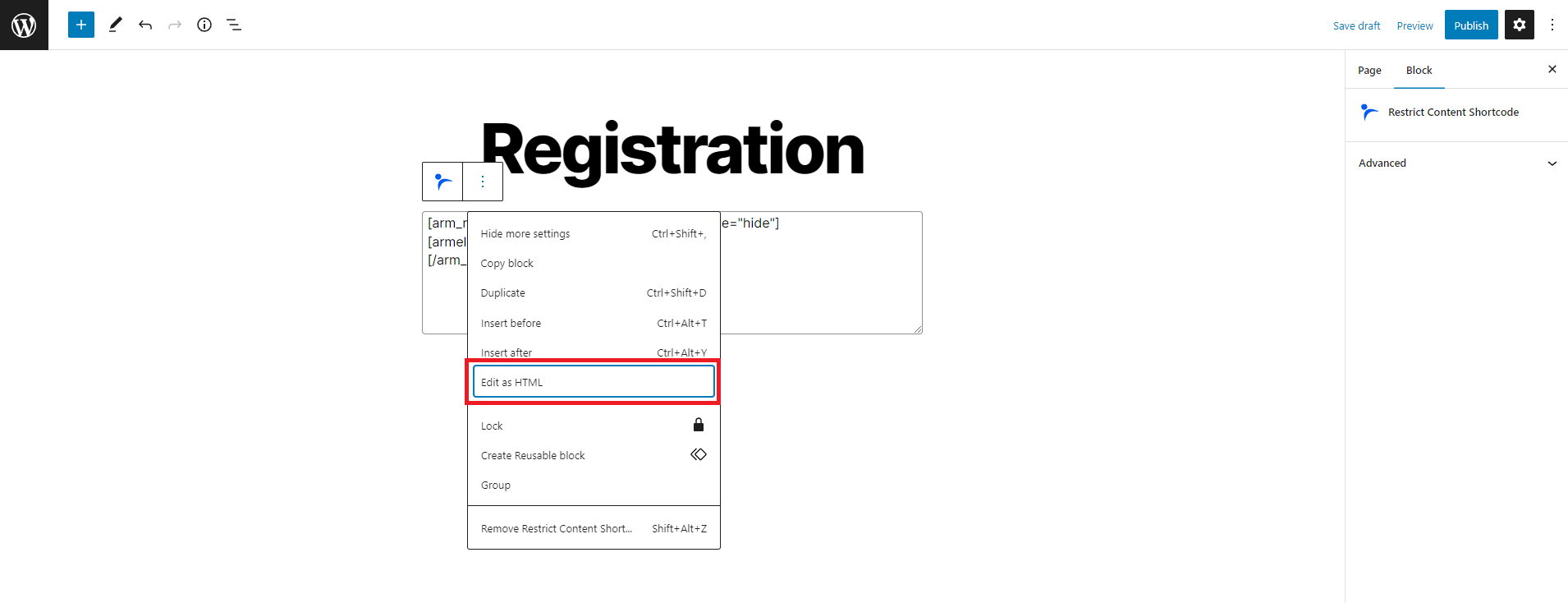This screenshot has width=1568, height=603.
Task: Select Duplicate in the block menu
Action: 594,292
